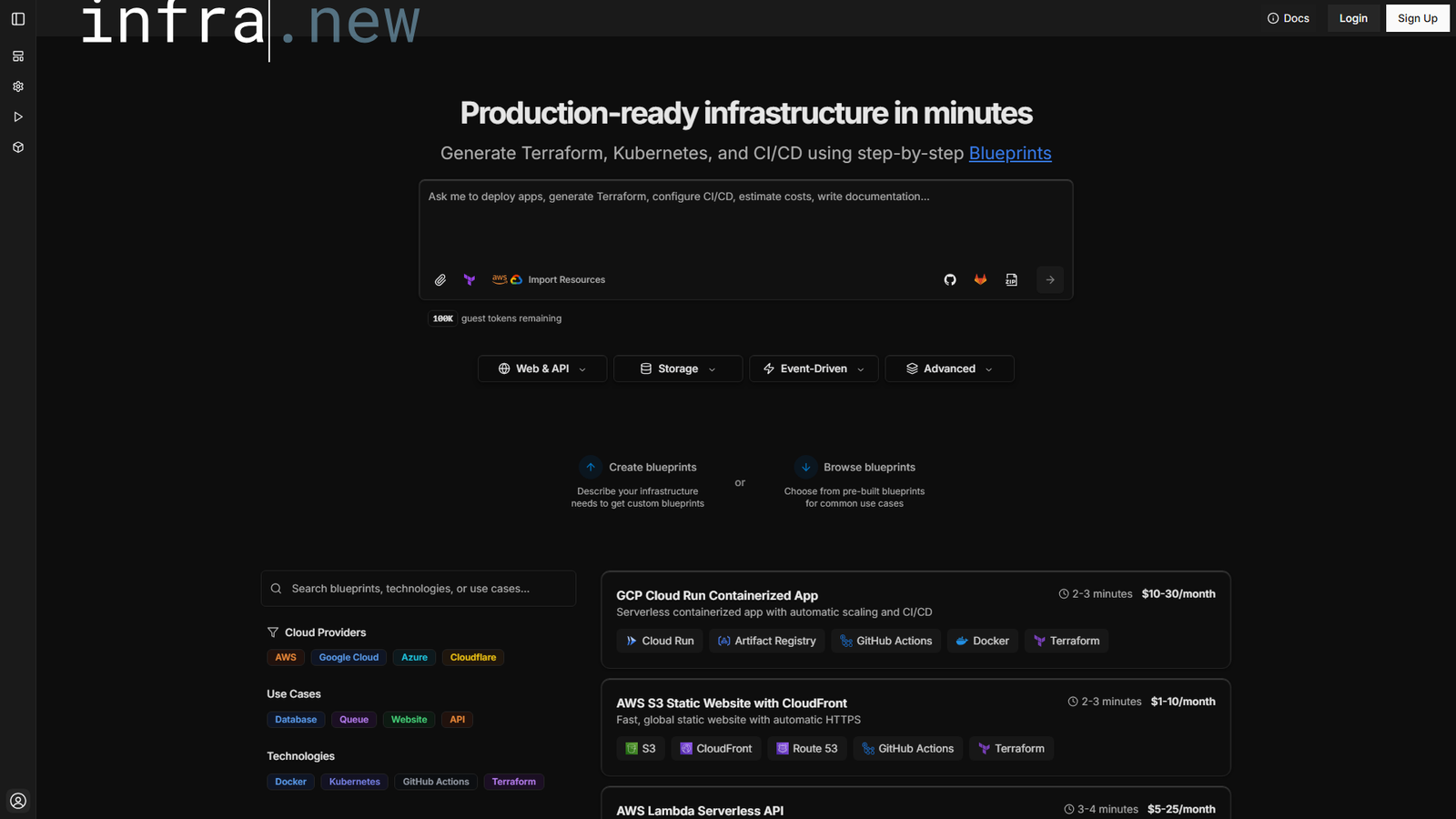Attach a file using the paperclip icon
Viewport: 1456px width, 819px height.
[440, 279]
